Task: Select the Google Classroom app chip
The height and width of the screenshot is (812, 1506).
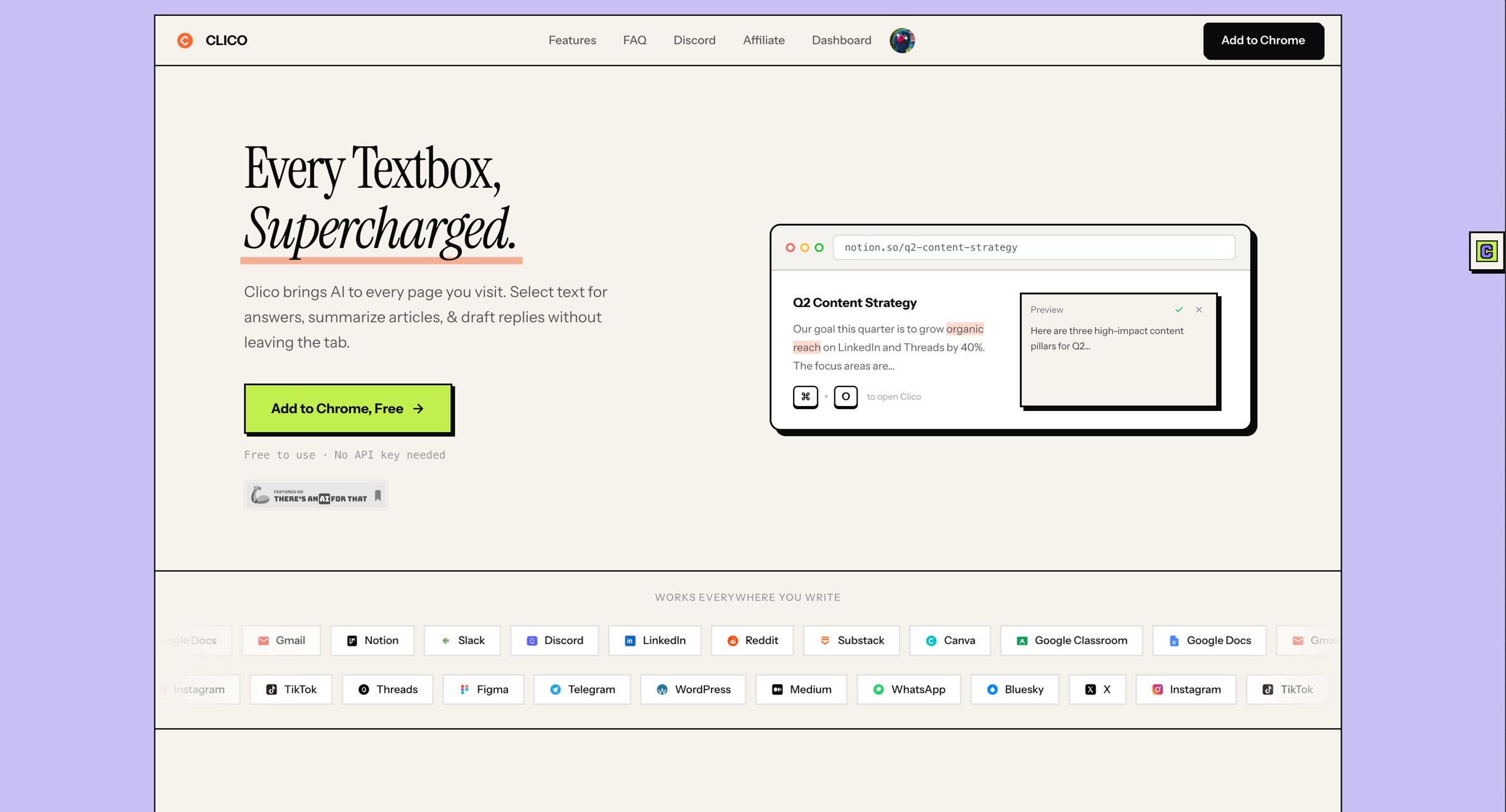Action: click(1071, 641)
